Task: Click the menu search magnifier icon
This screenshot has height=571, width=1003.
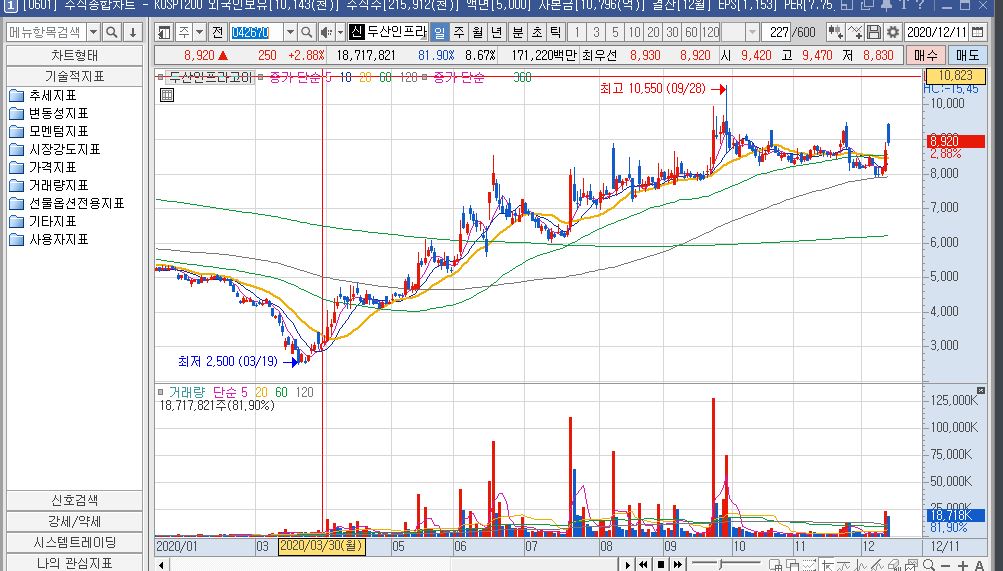Action: pyautogui.click(x=111, y=32)
